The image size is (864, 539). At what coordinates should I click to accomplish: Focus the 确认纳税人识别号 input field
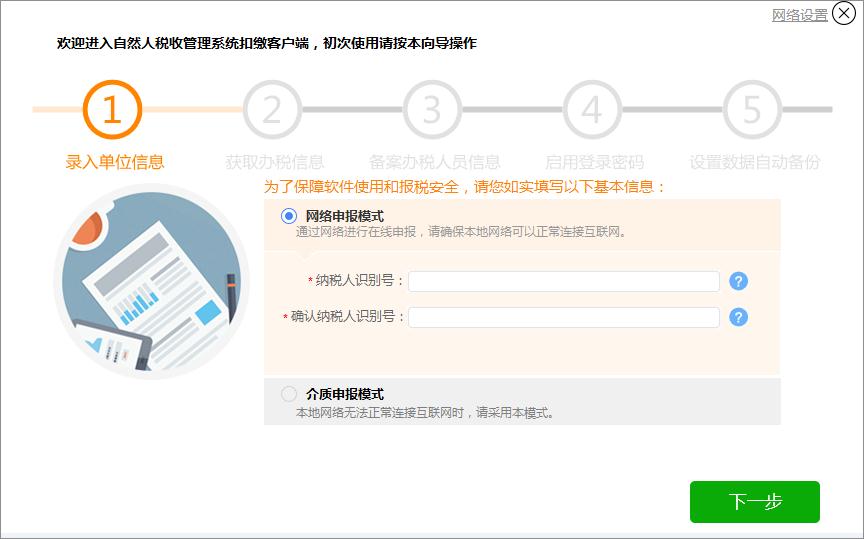point(563,317)
